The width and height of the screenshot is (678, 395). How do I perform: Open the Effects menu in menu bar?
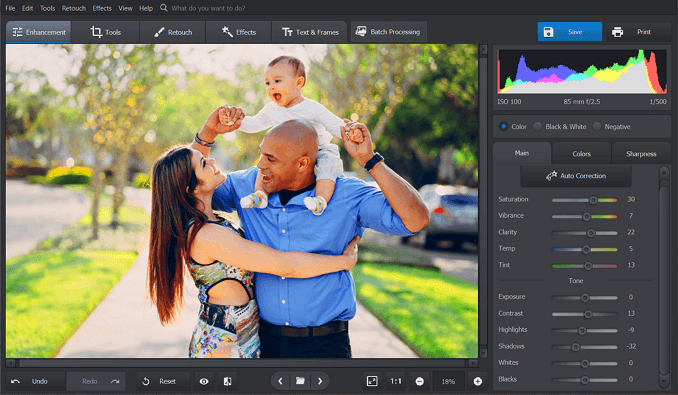pyautogui.click(x=102, y=8)
